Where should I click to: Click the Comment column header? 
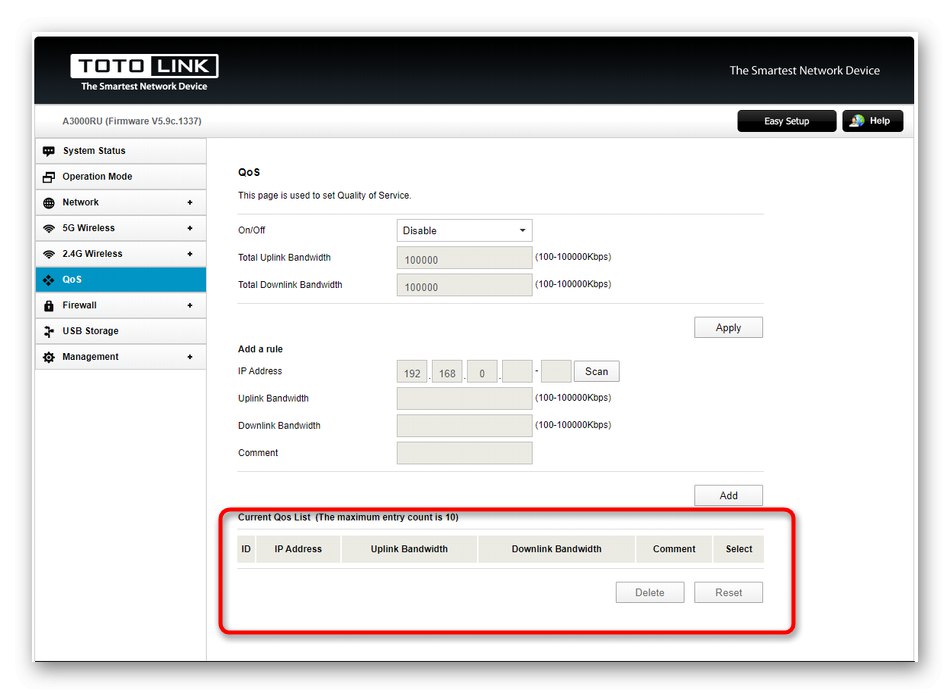tap(674, 549)
